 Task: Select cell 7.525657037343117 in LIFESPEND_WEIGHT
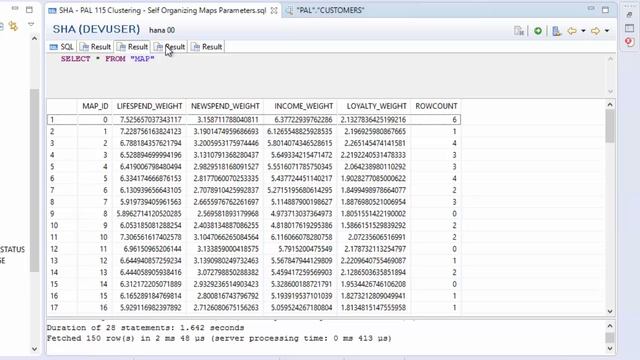149,120
